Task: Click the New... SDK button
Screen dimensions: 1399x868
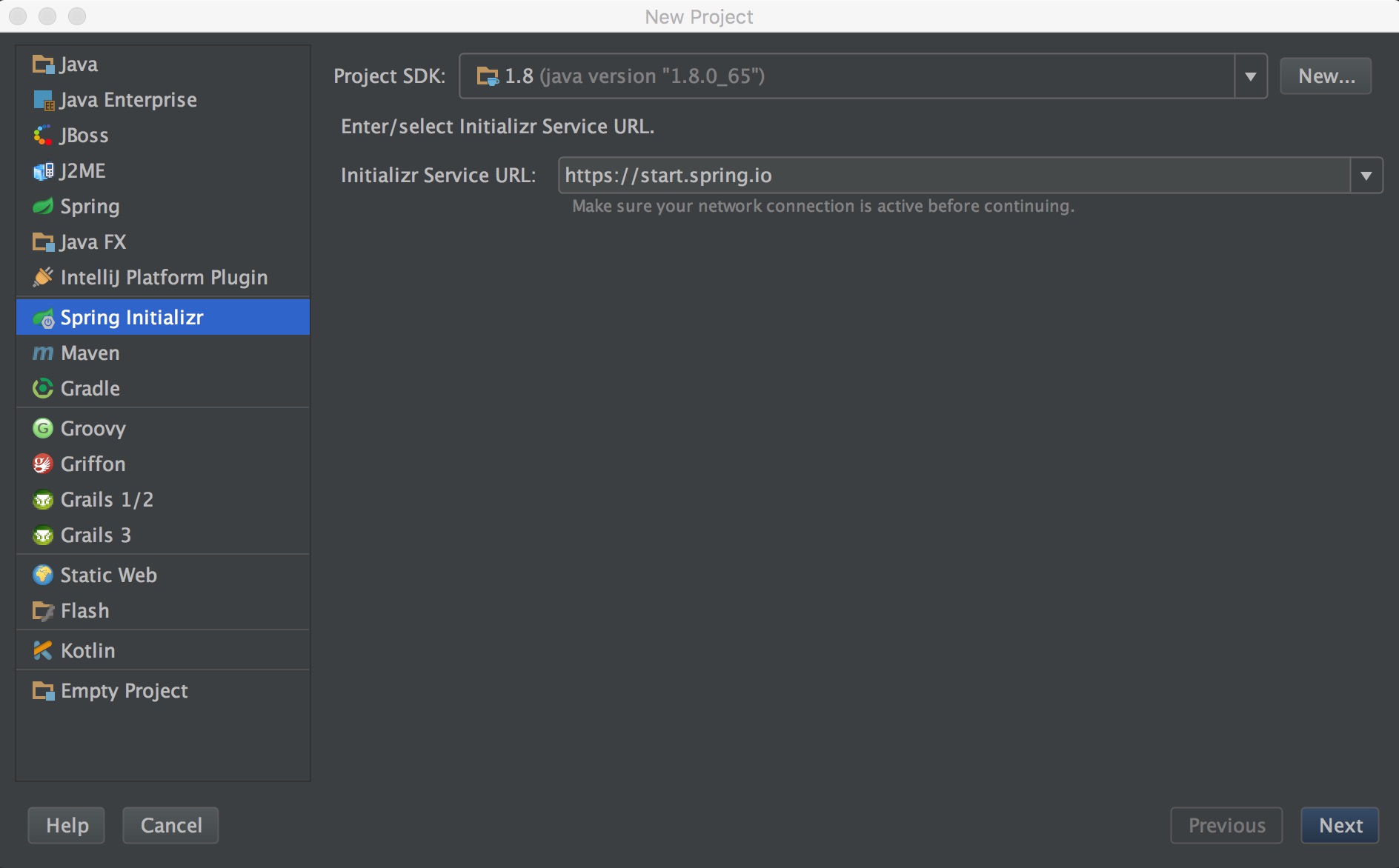Action: click(x=1326, y=76)
